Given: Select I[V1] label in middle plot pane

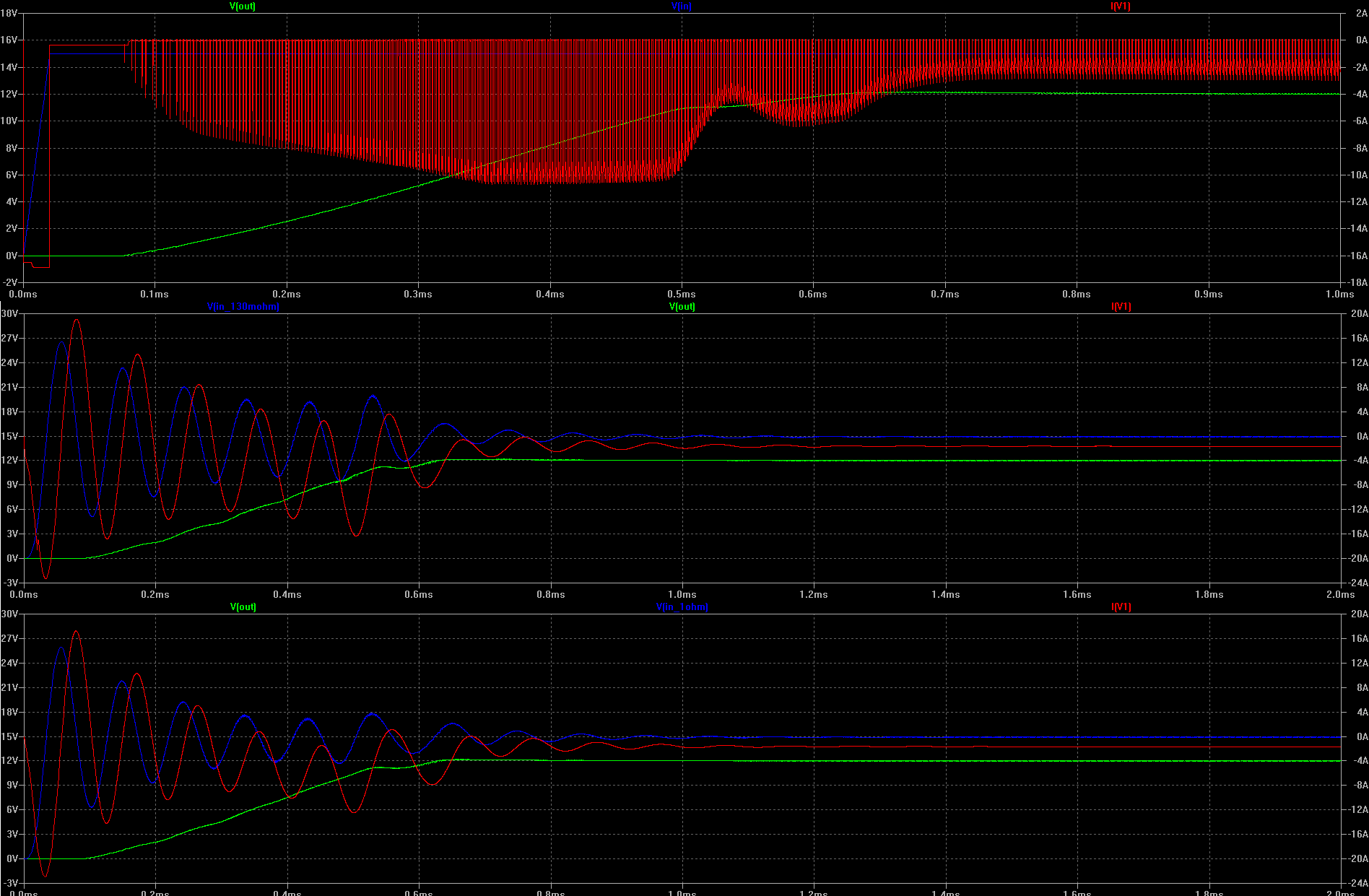Looking at the screenshot, I should 1121,307.
